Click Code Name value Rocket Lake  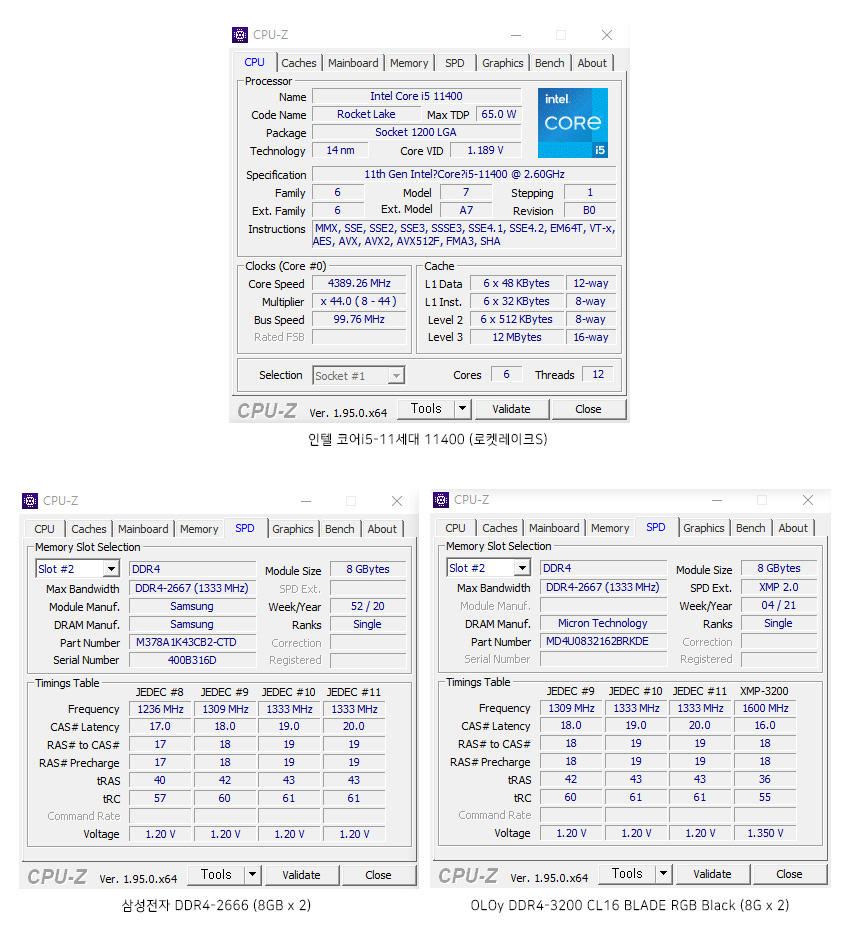tap(366, 115)
